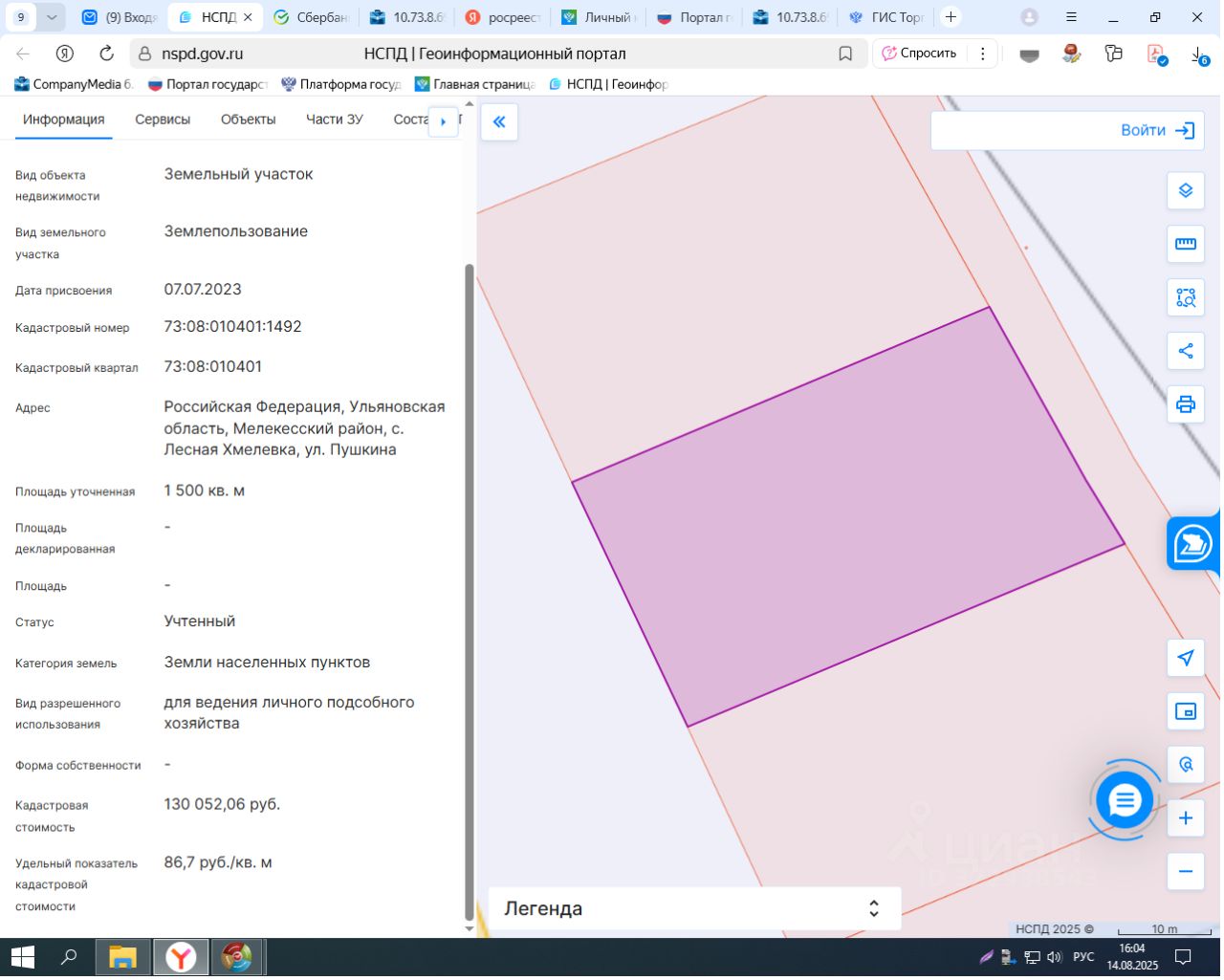Click the info panel vertical scrollbar
The image size is (1224, 980).
click(469, 593)
